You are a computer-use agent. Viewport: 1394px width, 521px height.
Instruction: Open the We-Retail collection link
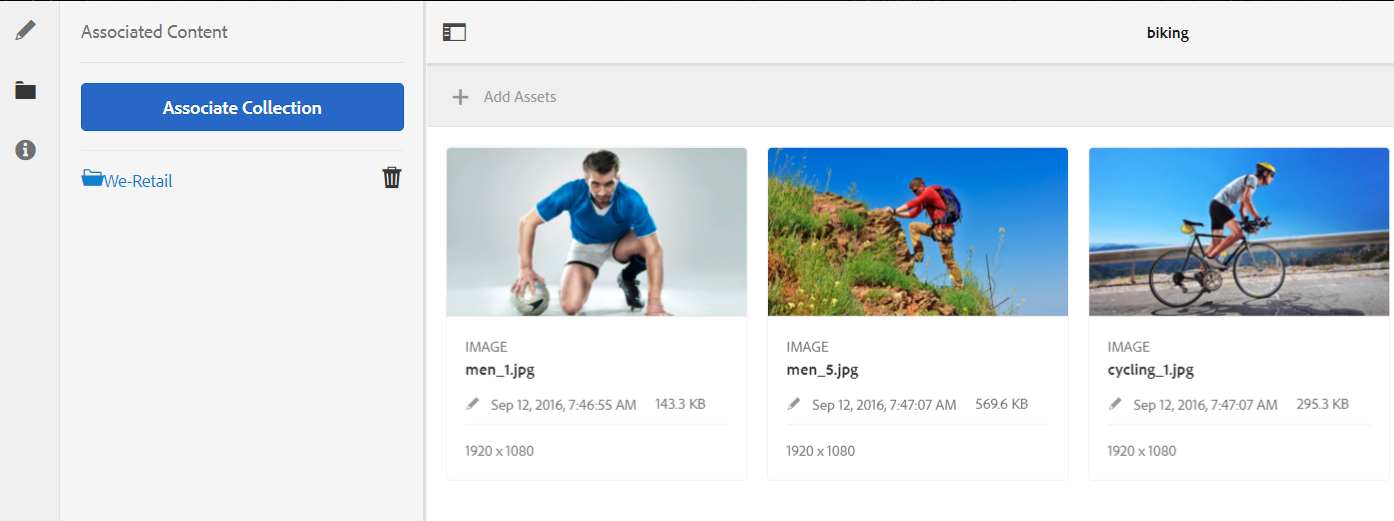(x=138, y=181)
